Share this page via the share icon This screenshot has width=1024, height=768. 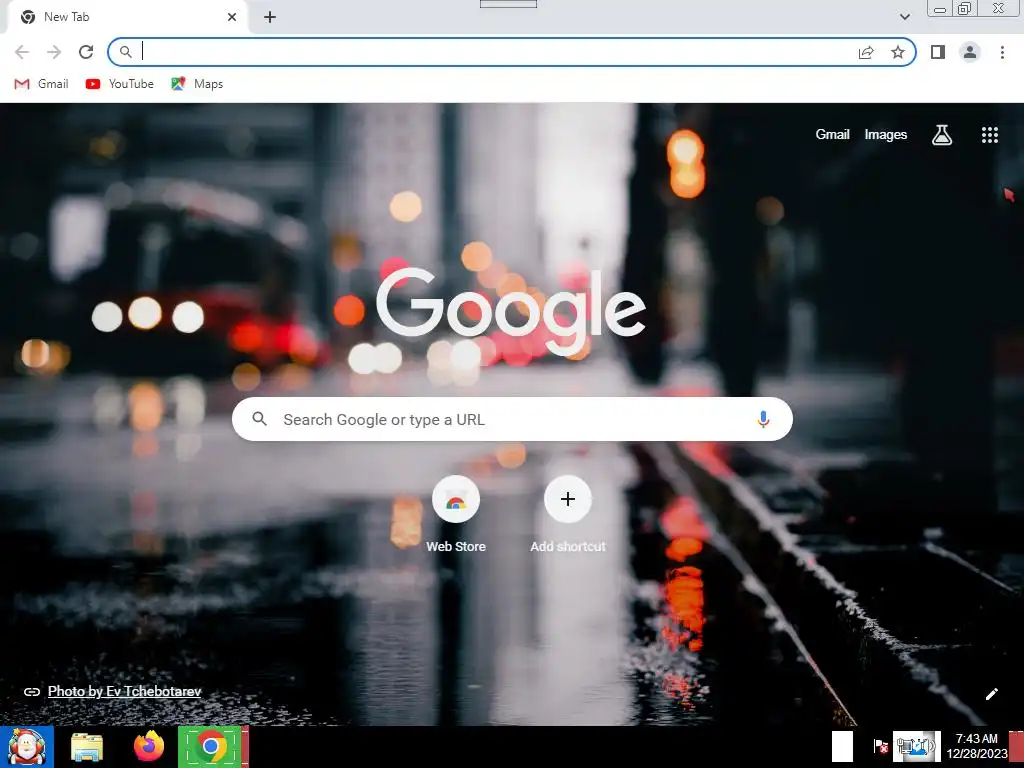[866, 52]
